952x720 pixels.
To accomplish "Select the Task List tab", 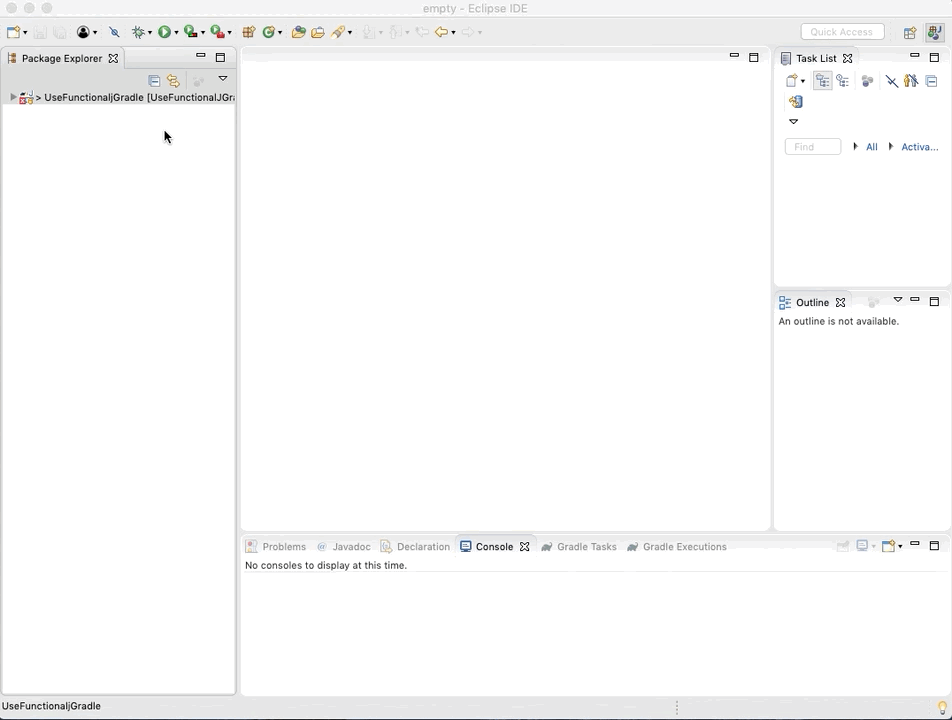I will (x=816, y=58).
